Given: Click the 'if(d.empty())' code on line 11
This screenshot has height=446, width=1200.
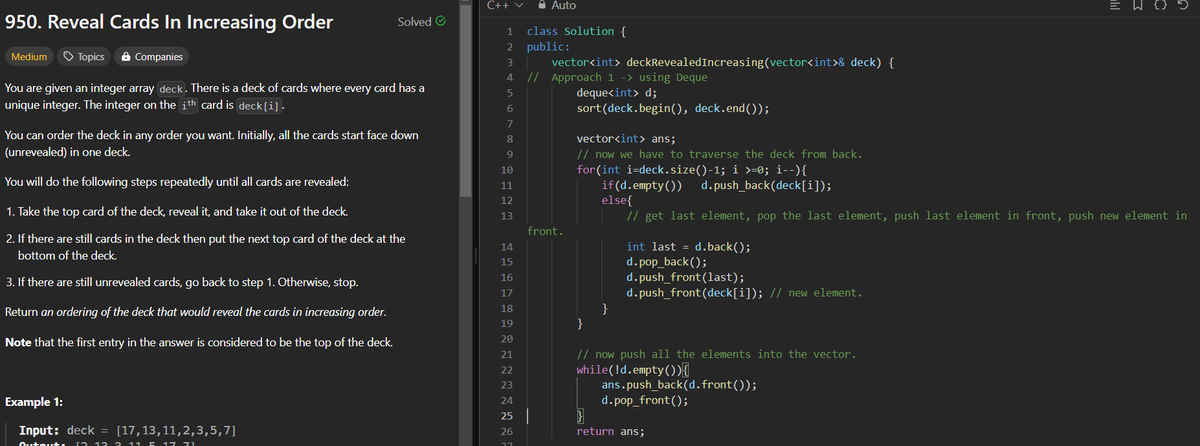Looking at the screenshot, I should point(642,185).
